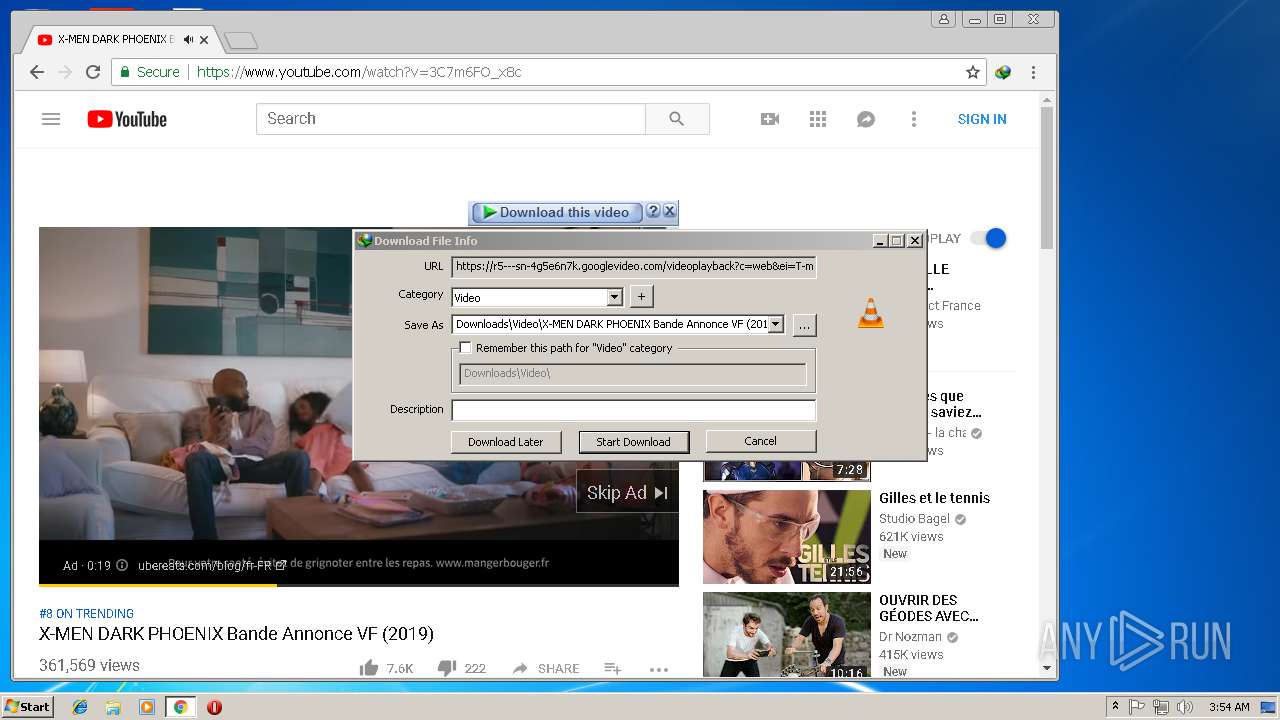Open the media player taskbar icon
Viewport: 1280px width, 720px height.
[x=147, y=707]
